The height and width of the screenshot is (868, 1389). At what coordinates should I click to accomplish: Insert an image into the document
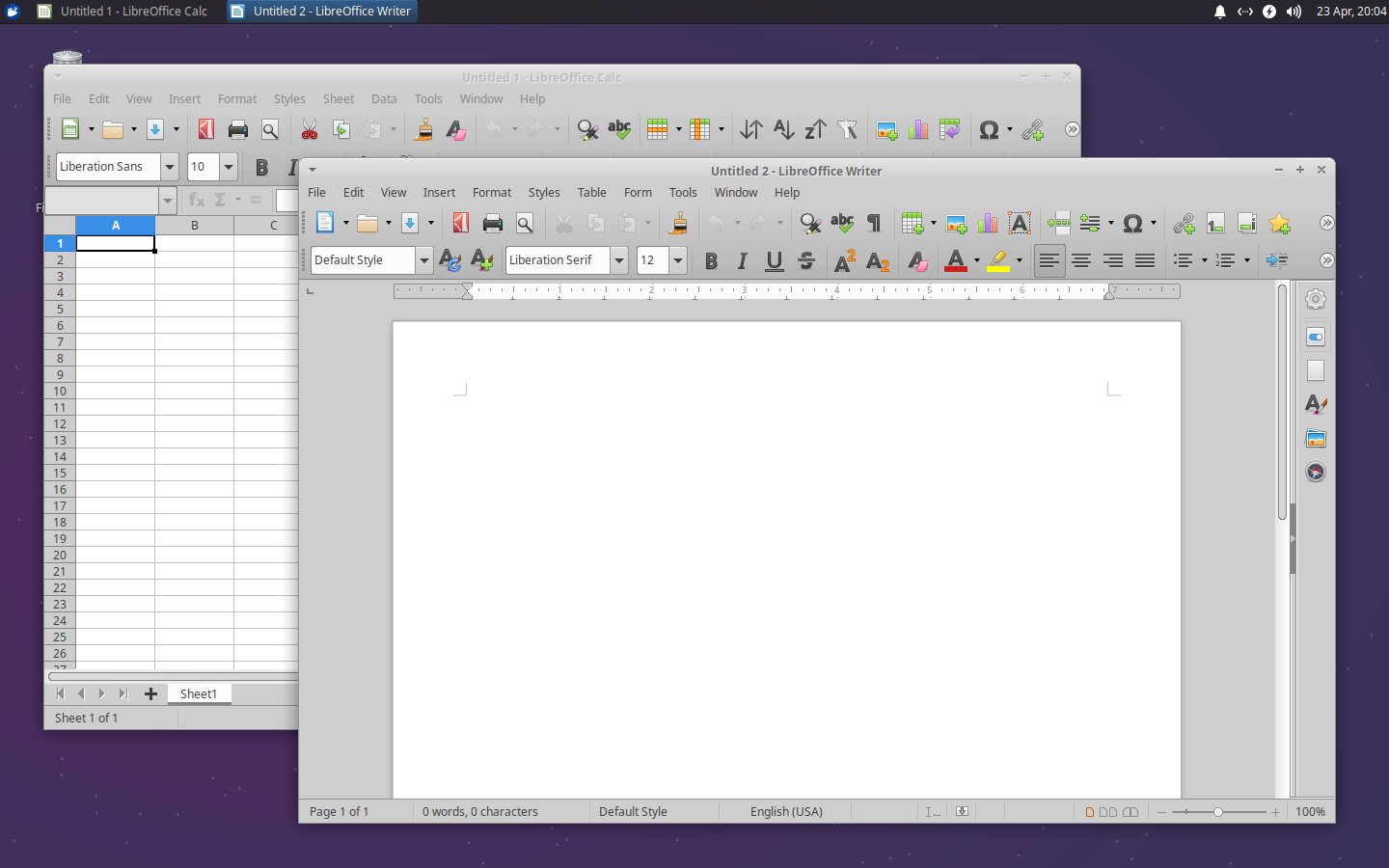click(956, 223)
